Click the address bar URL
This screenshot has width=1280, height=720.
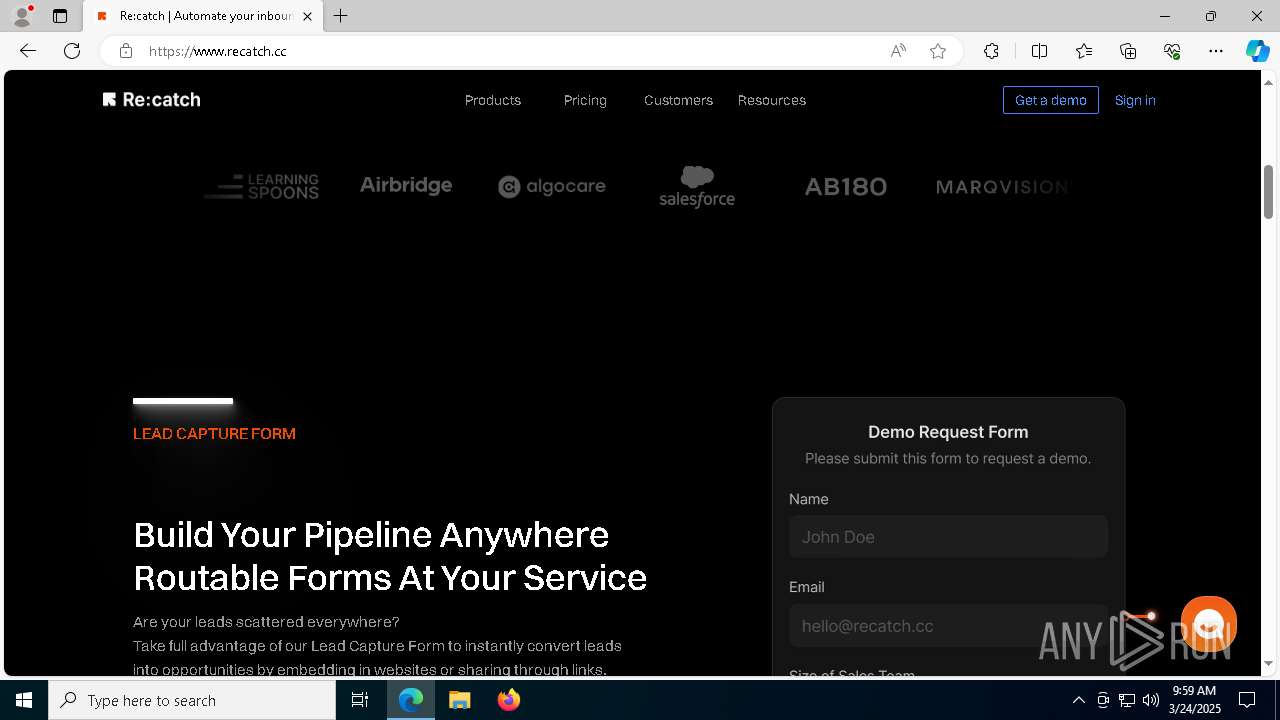218,51
